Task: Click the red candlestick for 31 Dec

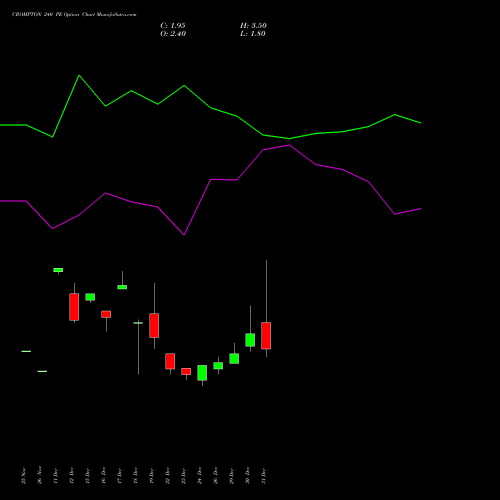Action: point(266,336)
